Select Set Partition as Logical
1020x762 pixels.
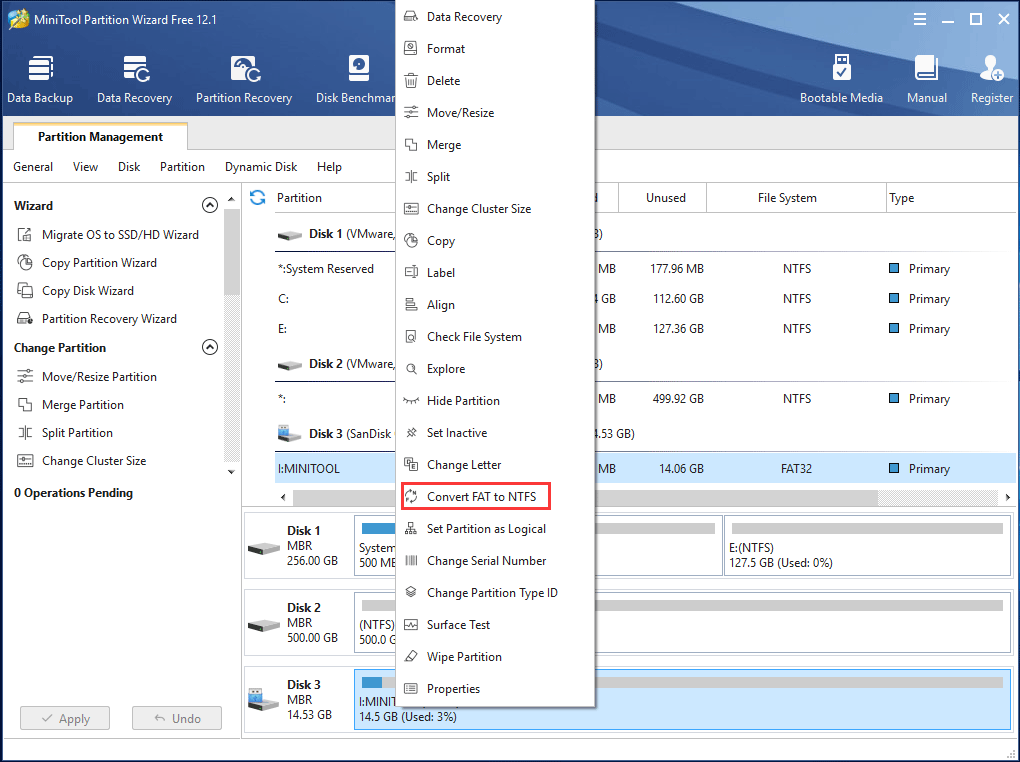tap(495, 528)
